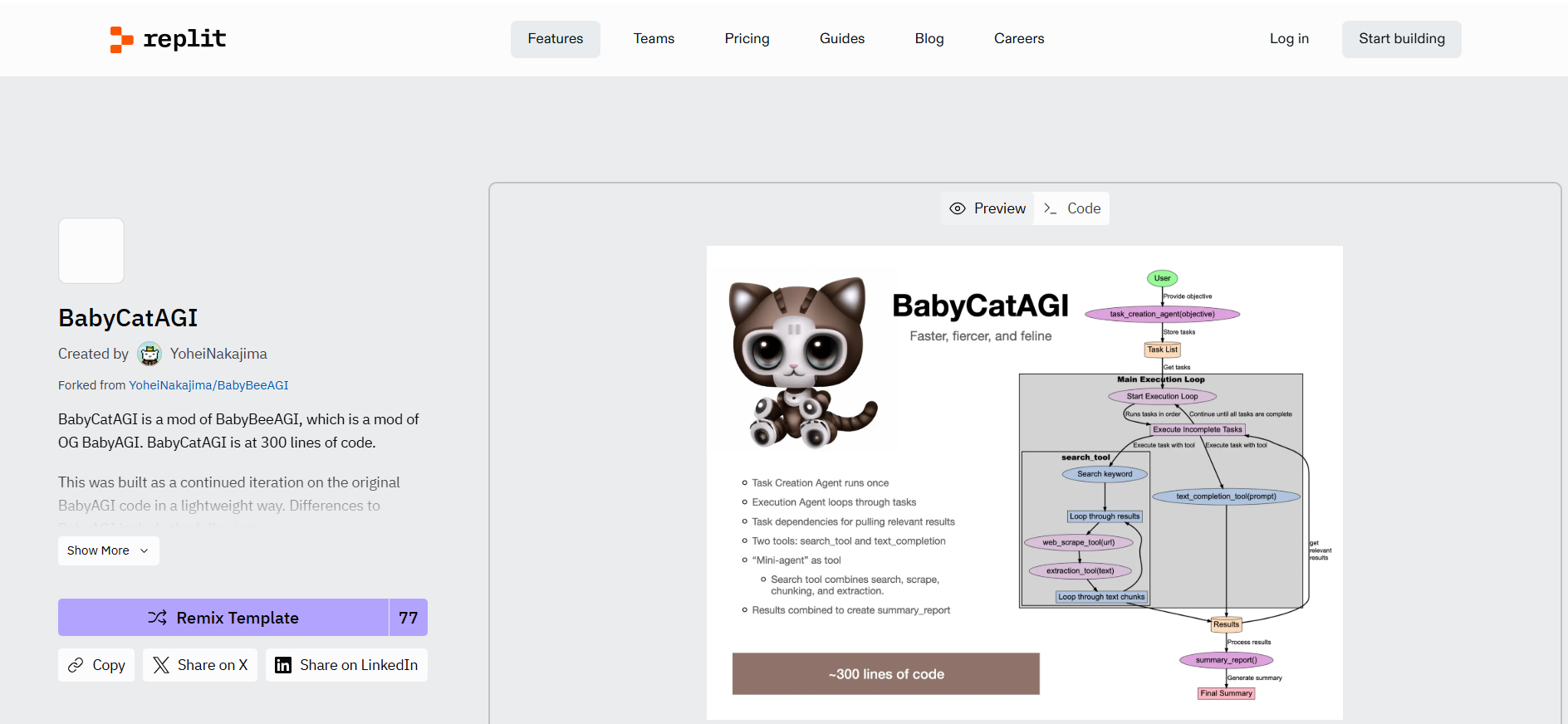Click the green User node in diagram
The image size is (1568, 724).
pos(1162,278)
